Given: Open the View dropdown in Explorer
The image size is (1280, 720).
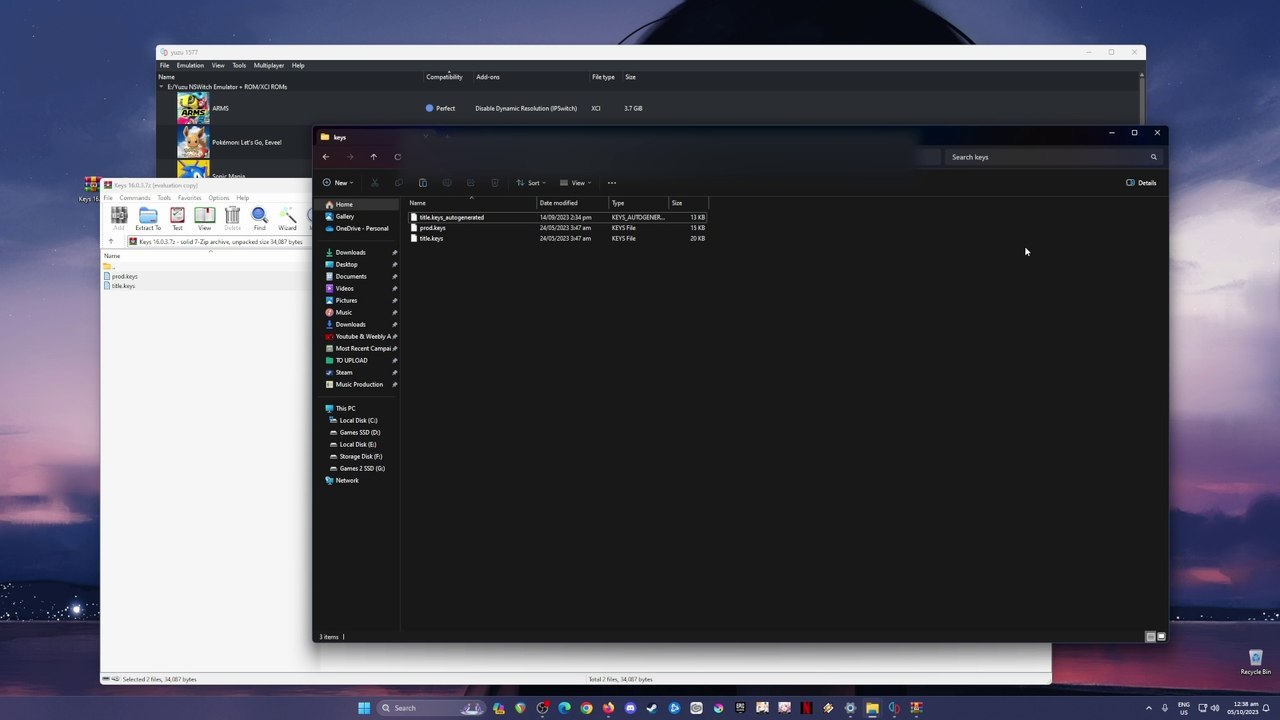Looking at the screenshot, I should pyautogui.click(x=575, y=183).
